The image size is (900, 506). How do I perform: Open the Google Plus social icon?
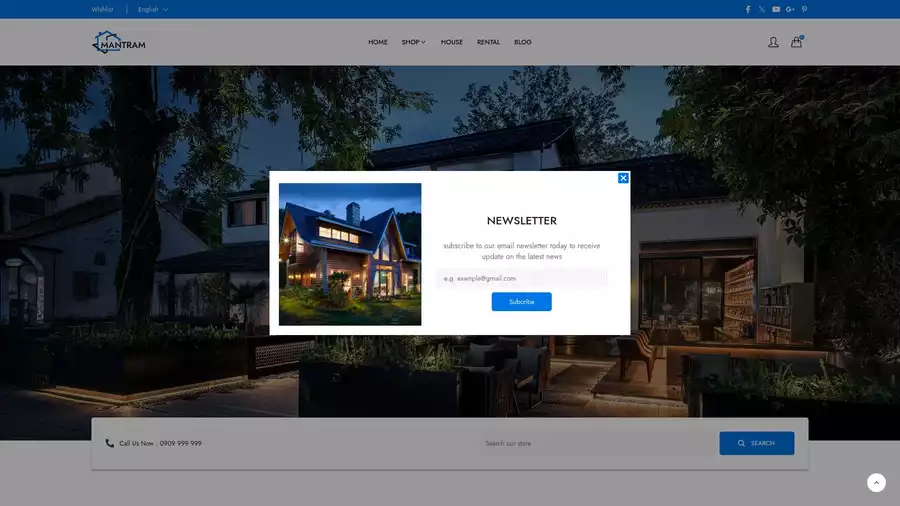[x=790, y=9]
